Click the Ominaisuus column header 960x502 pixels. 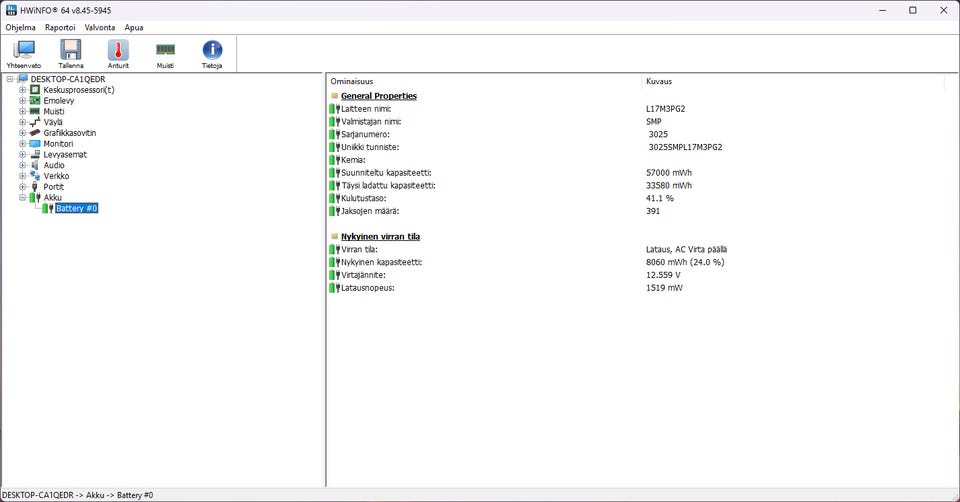[352, 81]
